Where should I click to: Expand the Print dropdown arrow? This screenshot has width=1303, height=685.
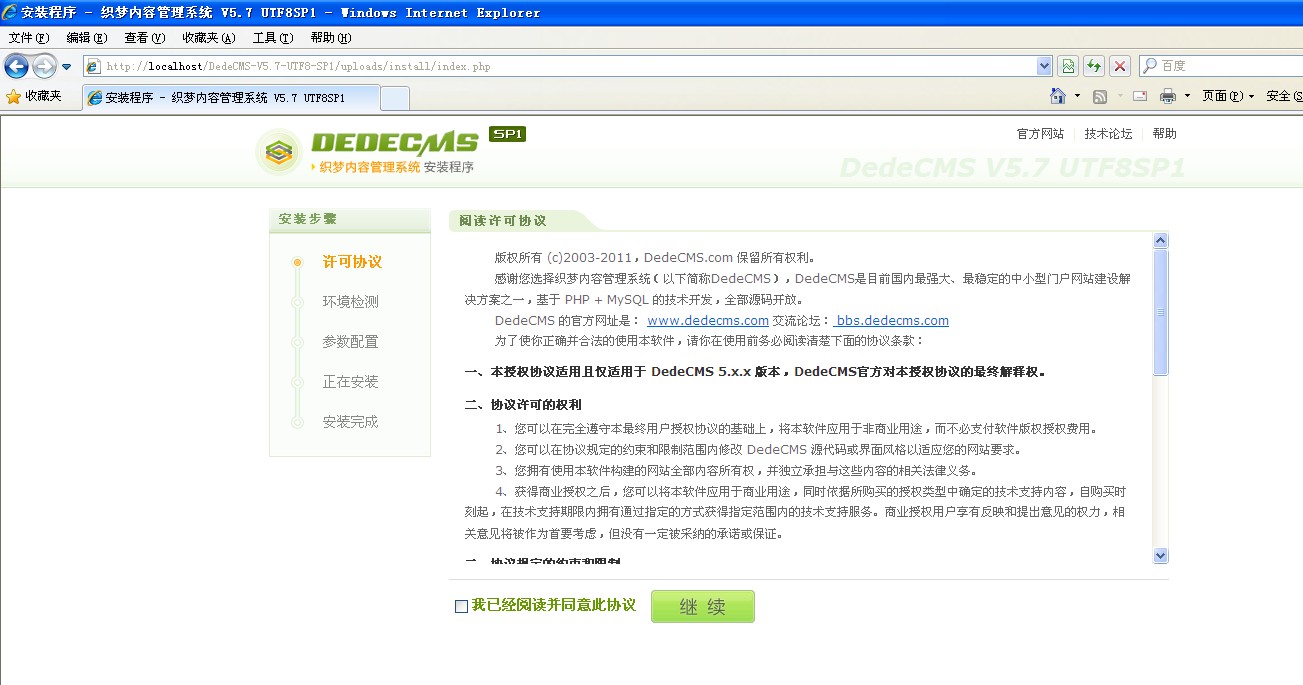coord(1187,96)
